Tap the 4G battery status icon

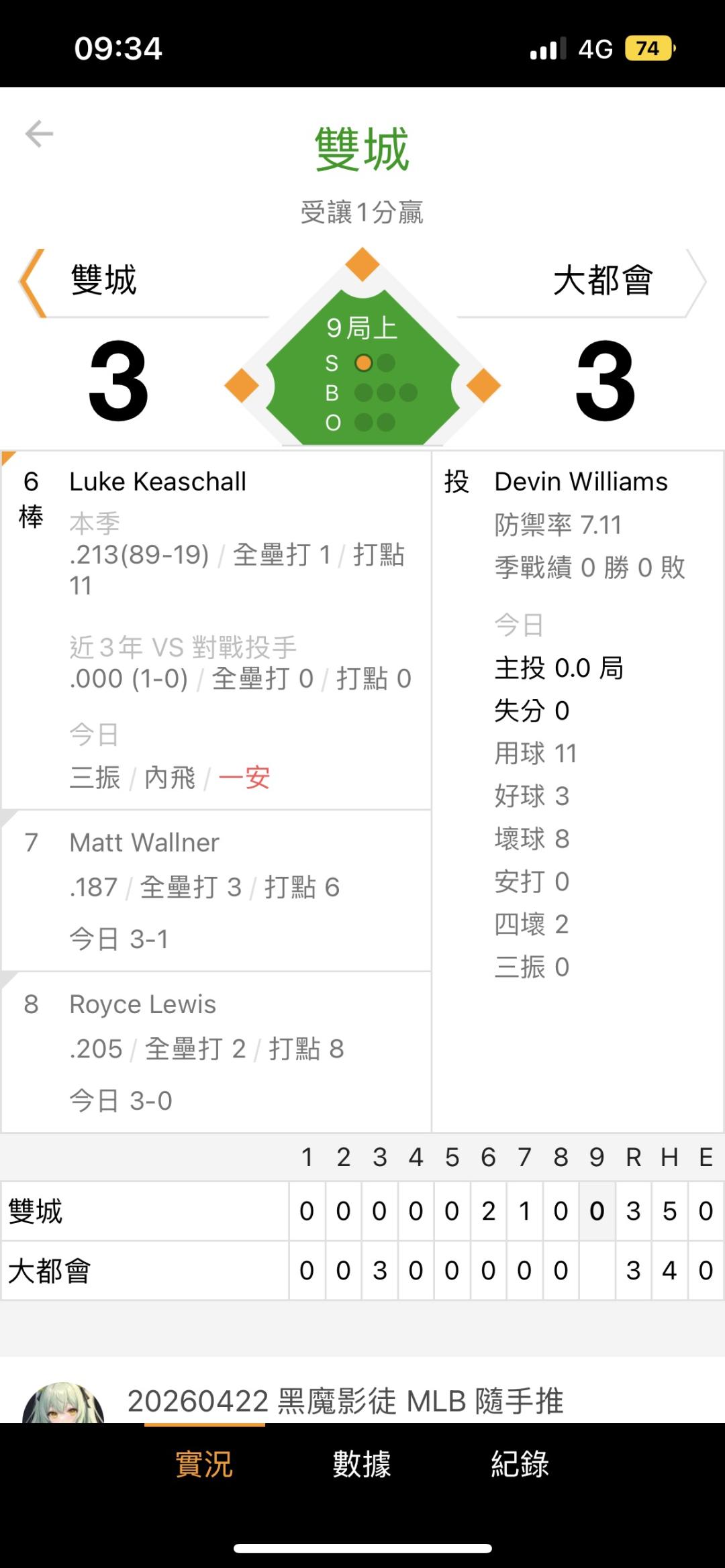click(648, 48)
